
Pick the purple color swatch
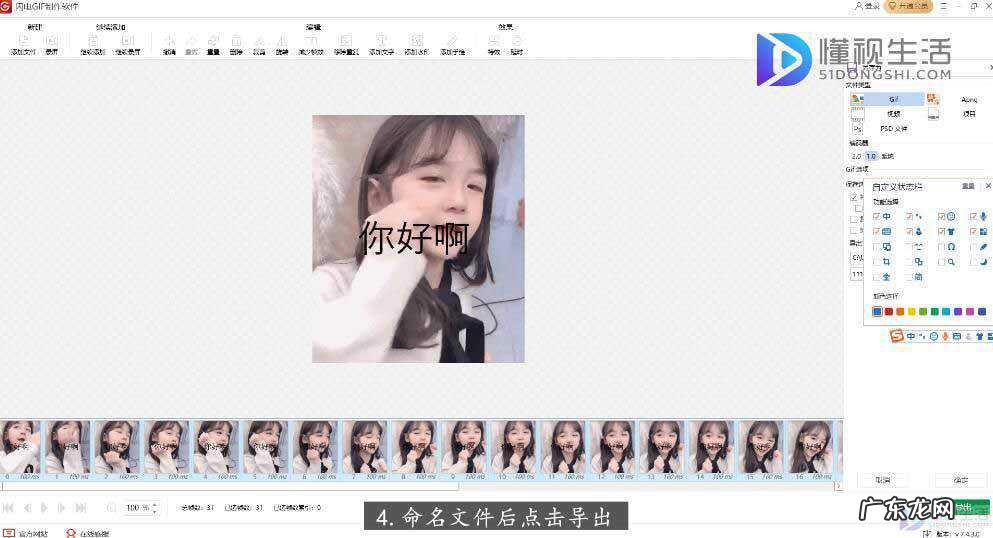coord(958,311)
